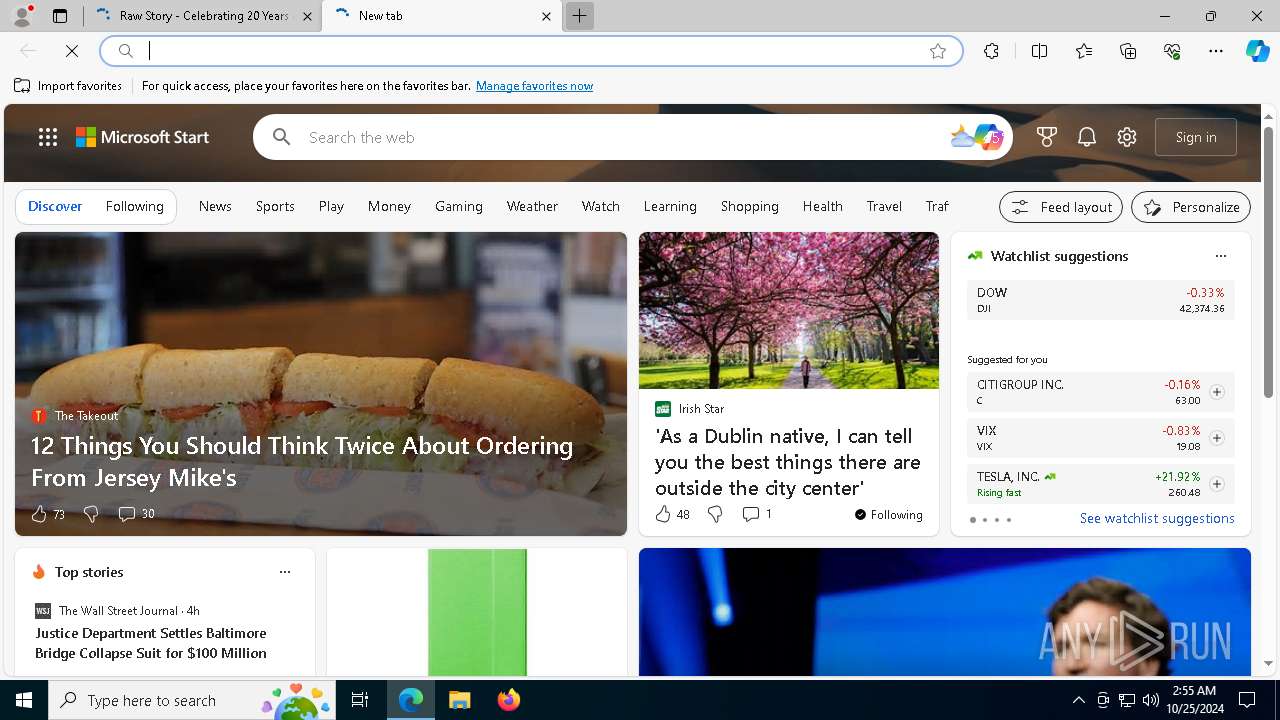1280x720 pixels.
Task: Open Shopping category
Action: click(x=749, y=206)
